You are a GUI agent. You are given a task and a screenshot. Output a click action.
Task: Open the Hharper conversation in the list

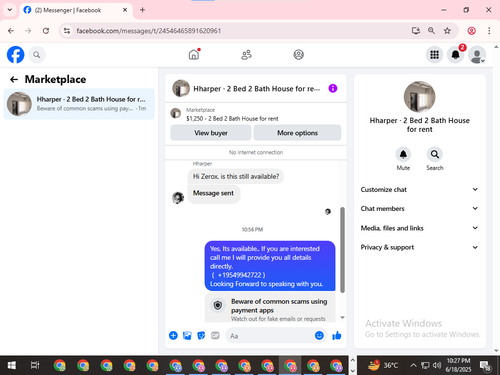(79, 104)
